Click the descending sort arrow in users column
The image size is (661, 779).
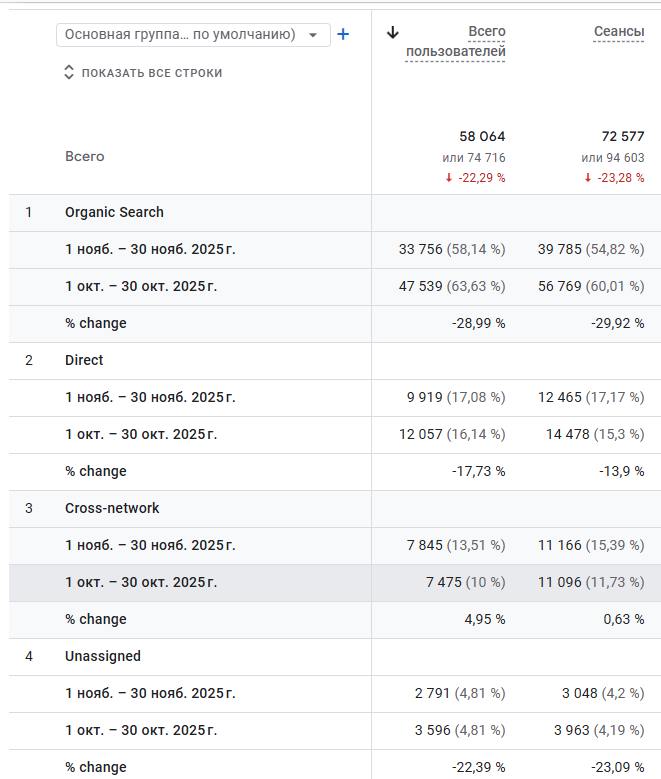[x=393, y=32]
